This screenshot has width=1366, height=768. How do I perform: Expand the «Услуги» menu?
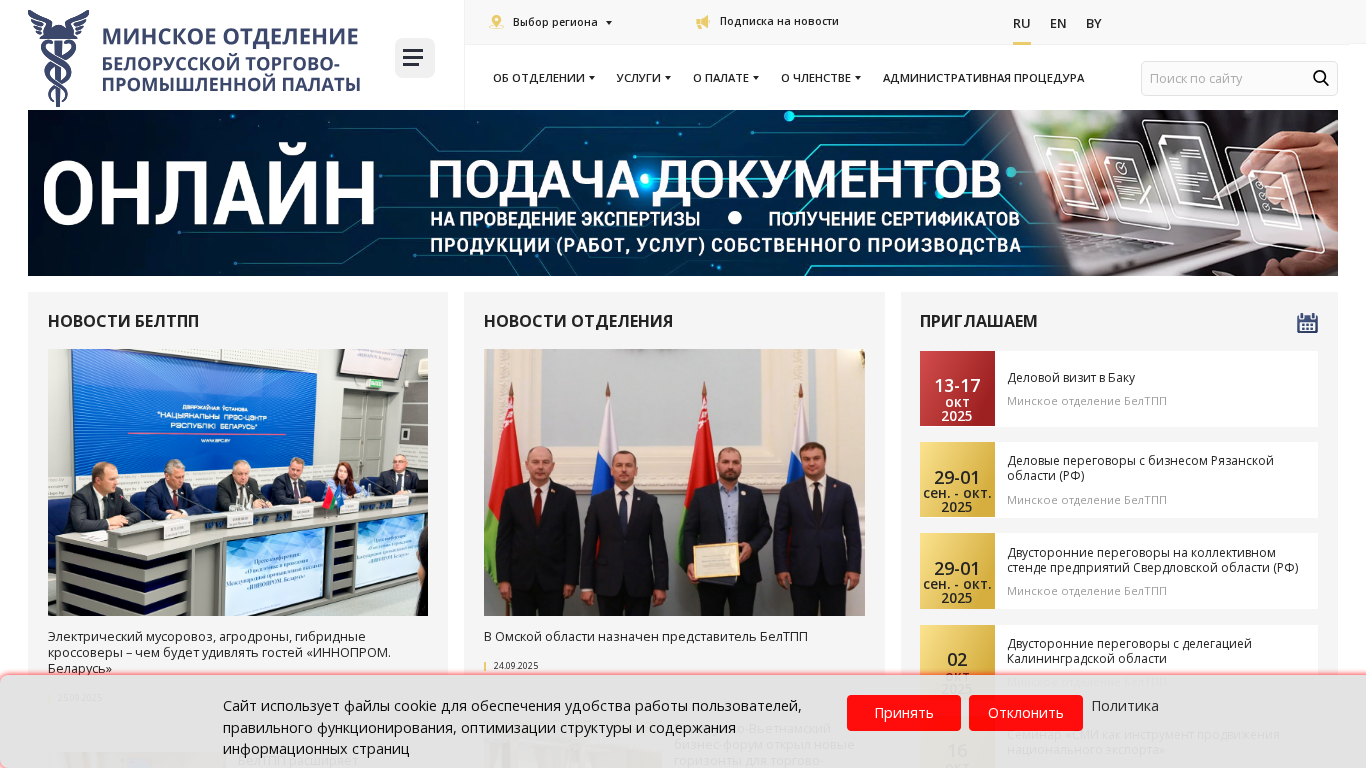[x=644, y=78]
